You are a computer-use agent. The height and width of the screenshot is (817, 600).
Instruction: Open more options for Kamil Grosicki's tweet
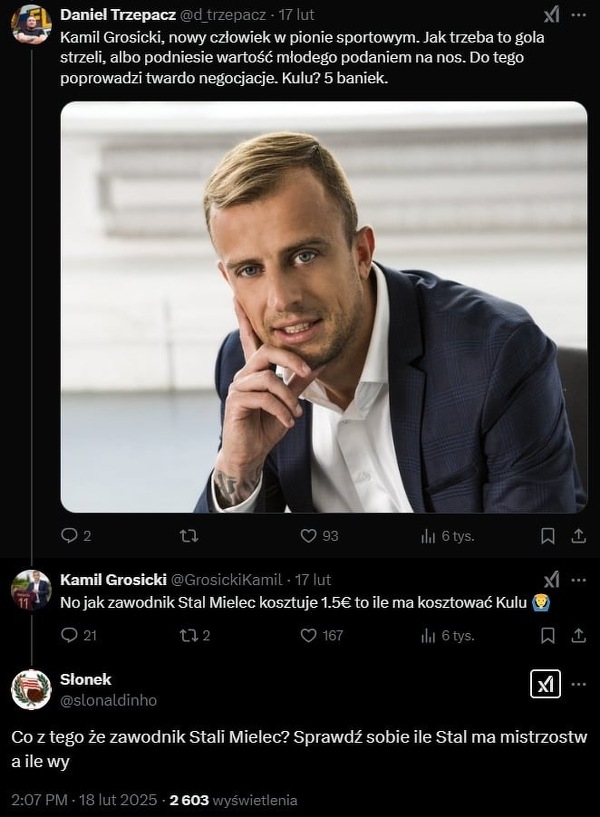tap(579, 579)
